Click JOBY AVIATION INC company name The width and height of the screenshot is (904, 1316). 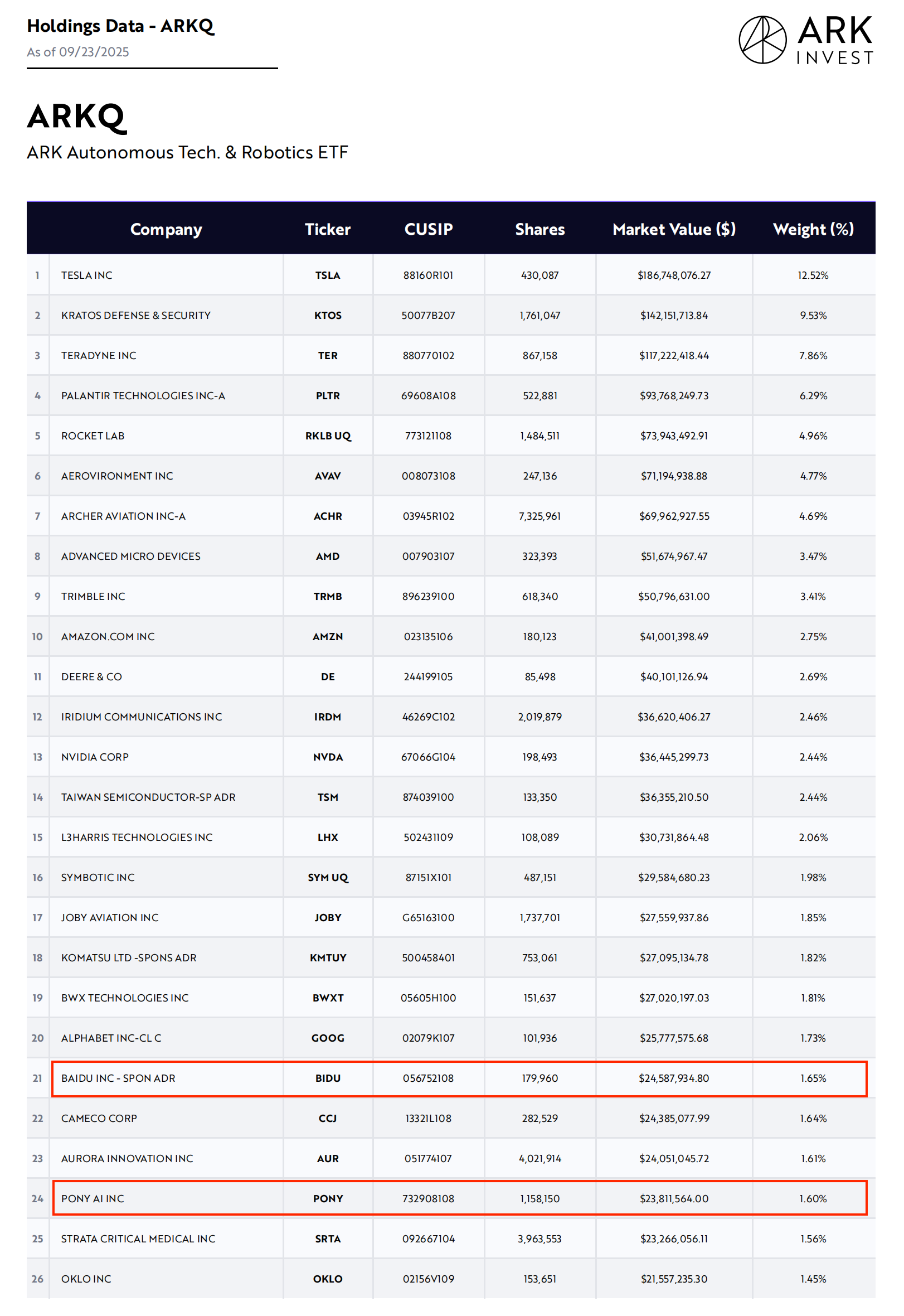click(110, 920)
